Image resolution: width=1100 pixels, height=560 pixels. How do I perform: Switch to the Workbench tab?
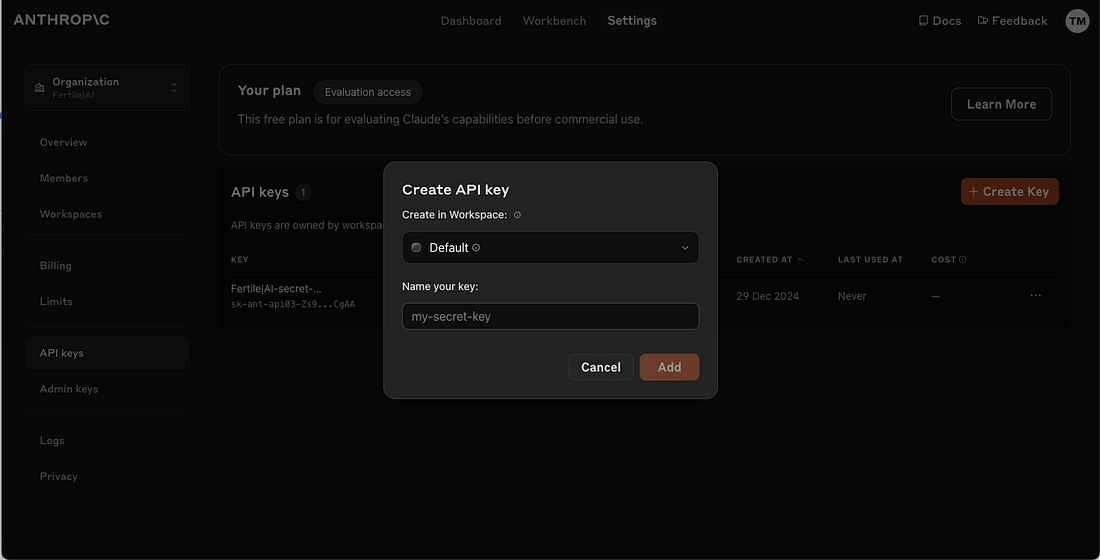coord(554,21)
